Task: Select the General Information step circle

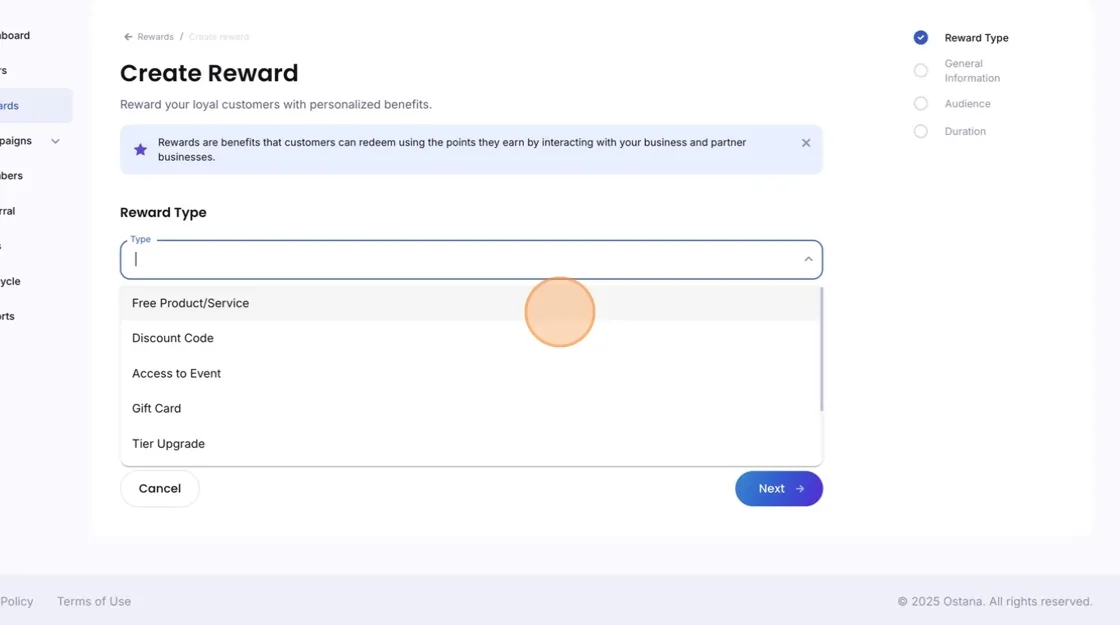Action: click(x=921, y=71)
